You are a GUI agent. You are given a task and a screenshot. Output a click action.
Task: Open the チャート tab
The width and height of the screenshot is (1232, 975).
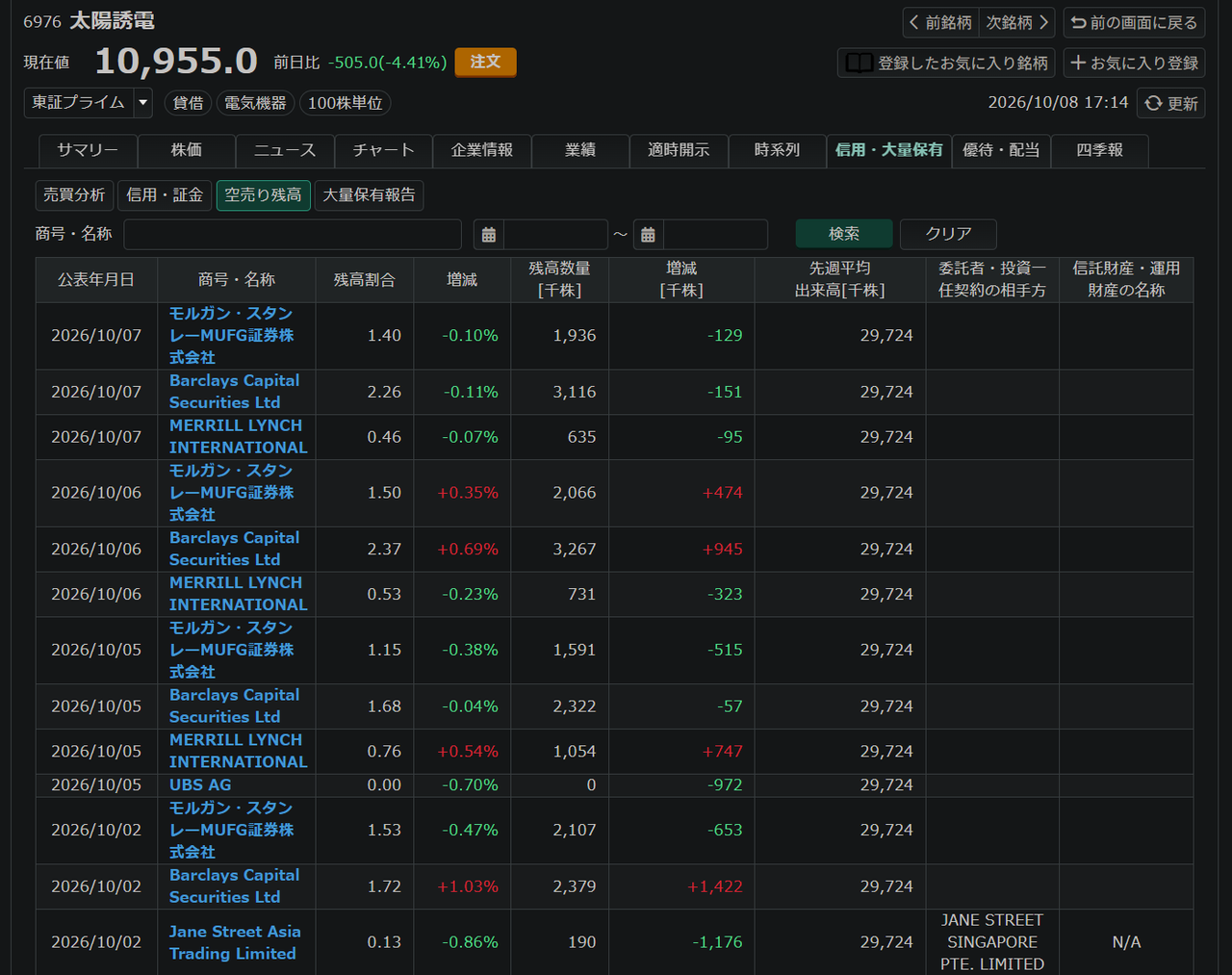(x=383, y=150)
